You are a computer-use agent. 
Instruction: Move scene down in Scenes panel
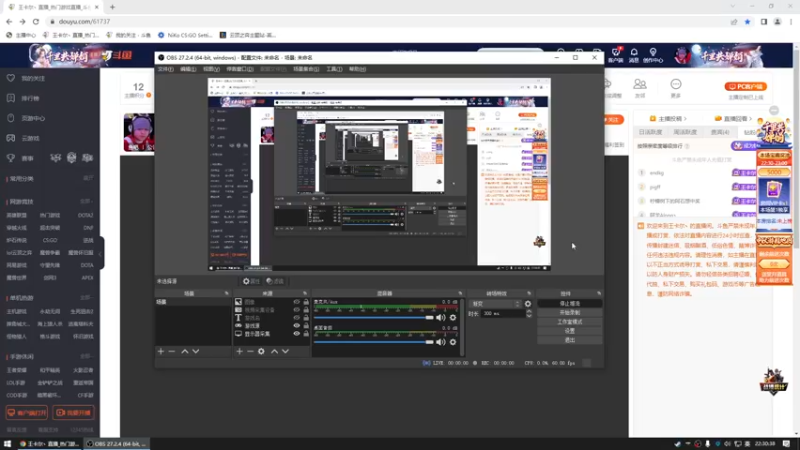(x=196, y=352)
